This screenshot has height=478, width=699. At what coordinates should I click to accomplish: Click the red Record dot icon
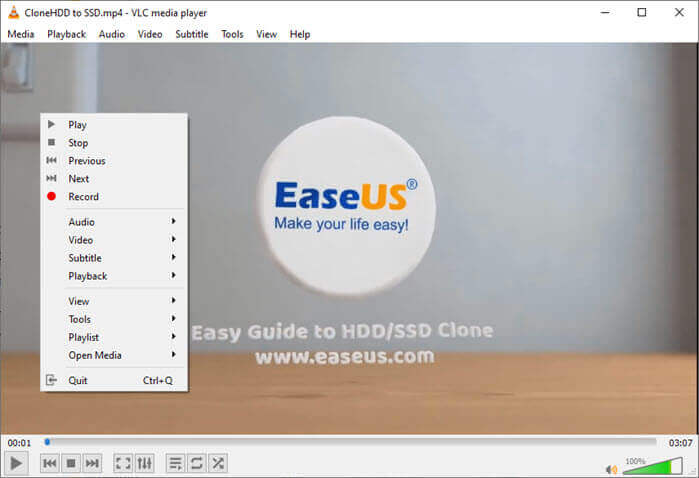[x=51, y=196]
